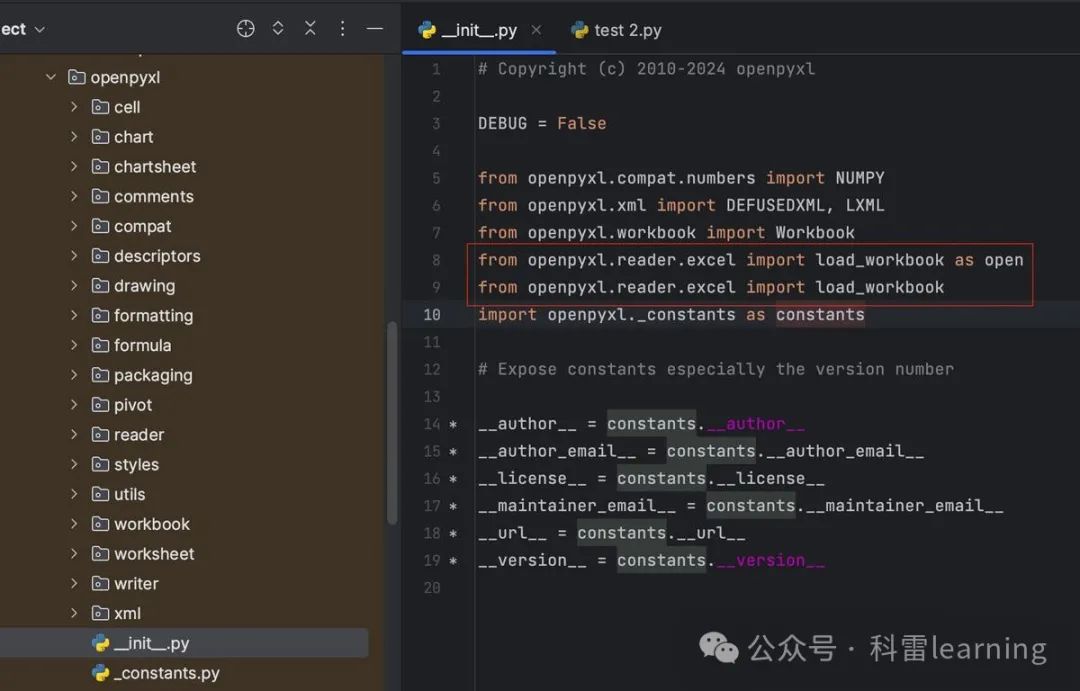The width and height of the screenshot is (1080, 691).
Task: Collapse the openpyxl folder
Action: pos(50,76)
